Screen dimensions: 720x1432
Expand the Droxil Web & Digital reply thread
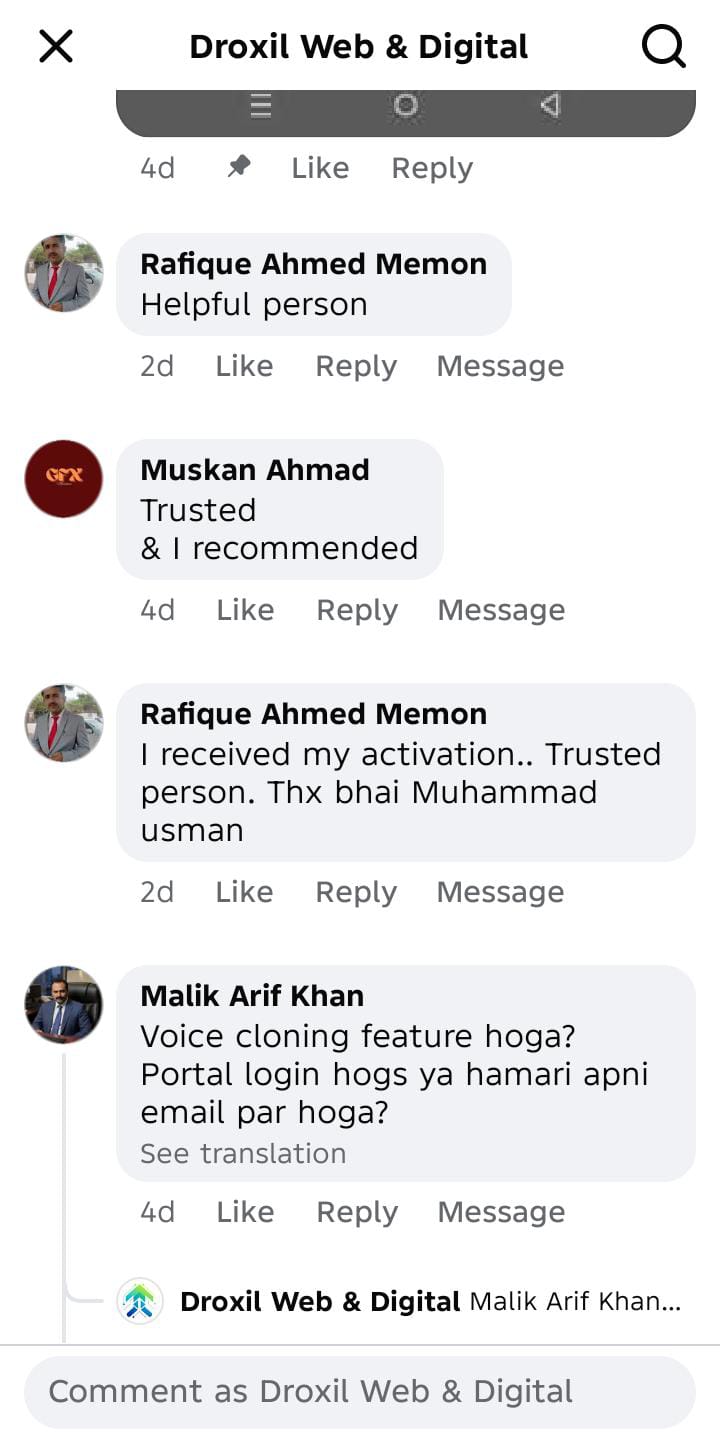[x=430, y=1302]
